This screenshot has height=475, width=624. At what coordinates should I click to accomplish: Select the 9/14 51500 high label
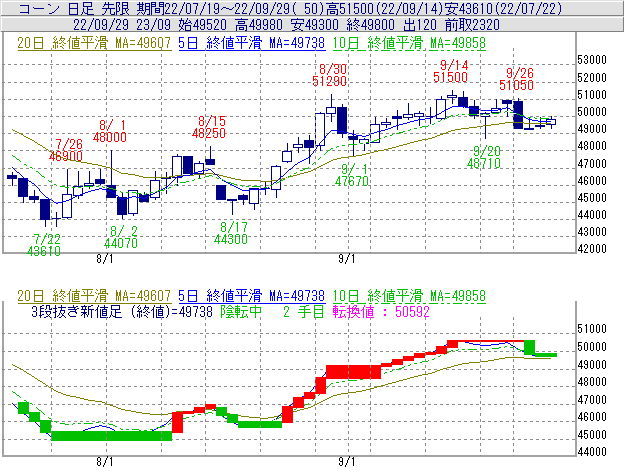click(450, 71)
